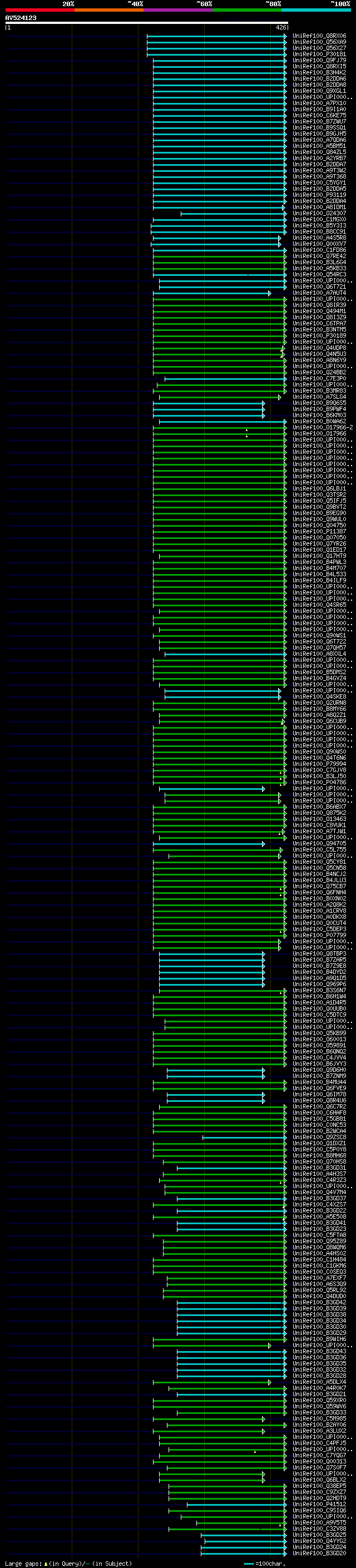Select the UniRef100_Q4T6N6 entry

(319, 758)
